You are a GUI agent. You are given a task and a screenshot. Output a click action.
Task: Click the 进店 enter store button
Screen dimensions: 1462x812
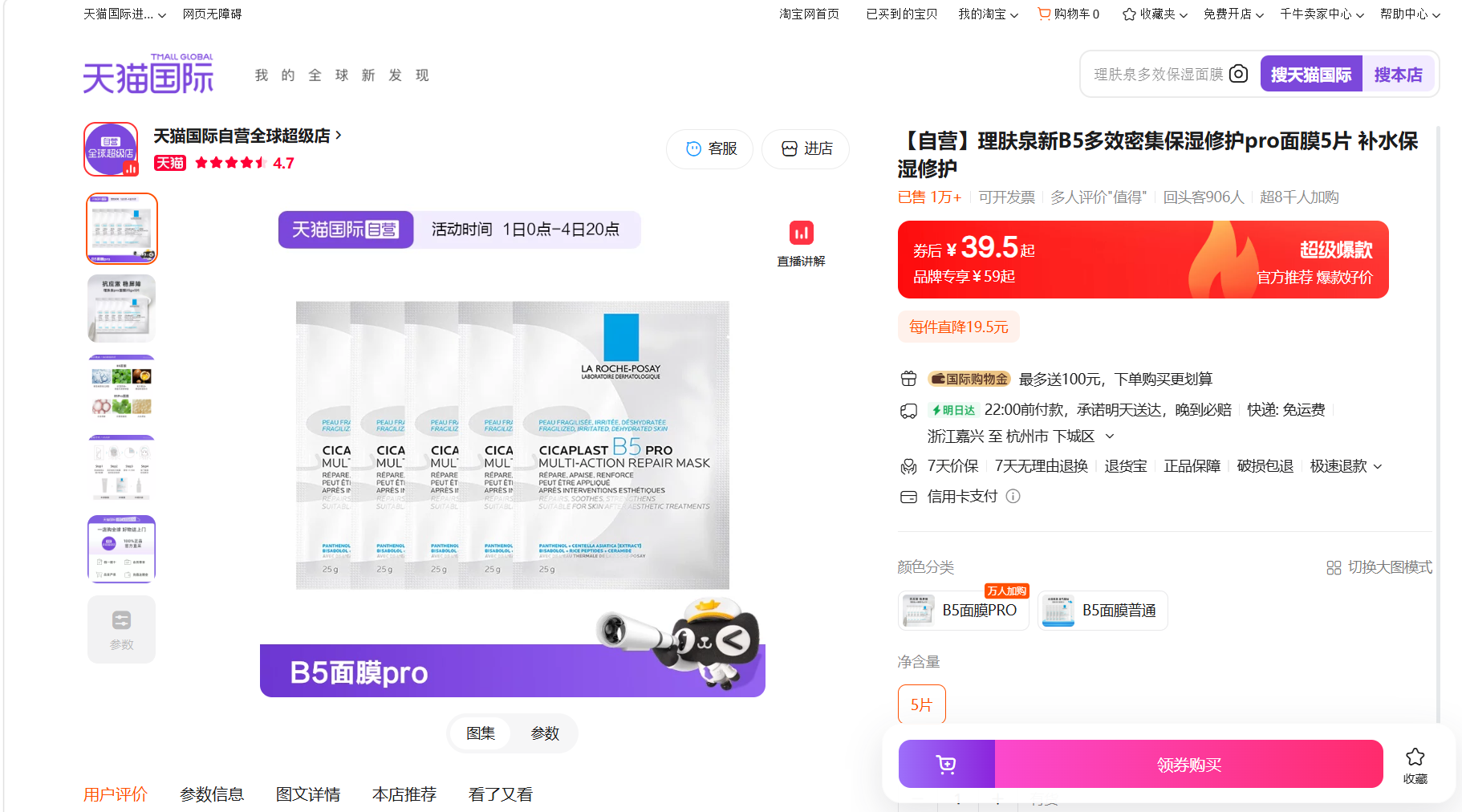tap(805, 149)
